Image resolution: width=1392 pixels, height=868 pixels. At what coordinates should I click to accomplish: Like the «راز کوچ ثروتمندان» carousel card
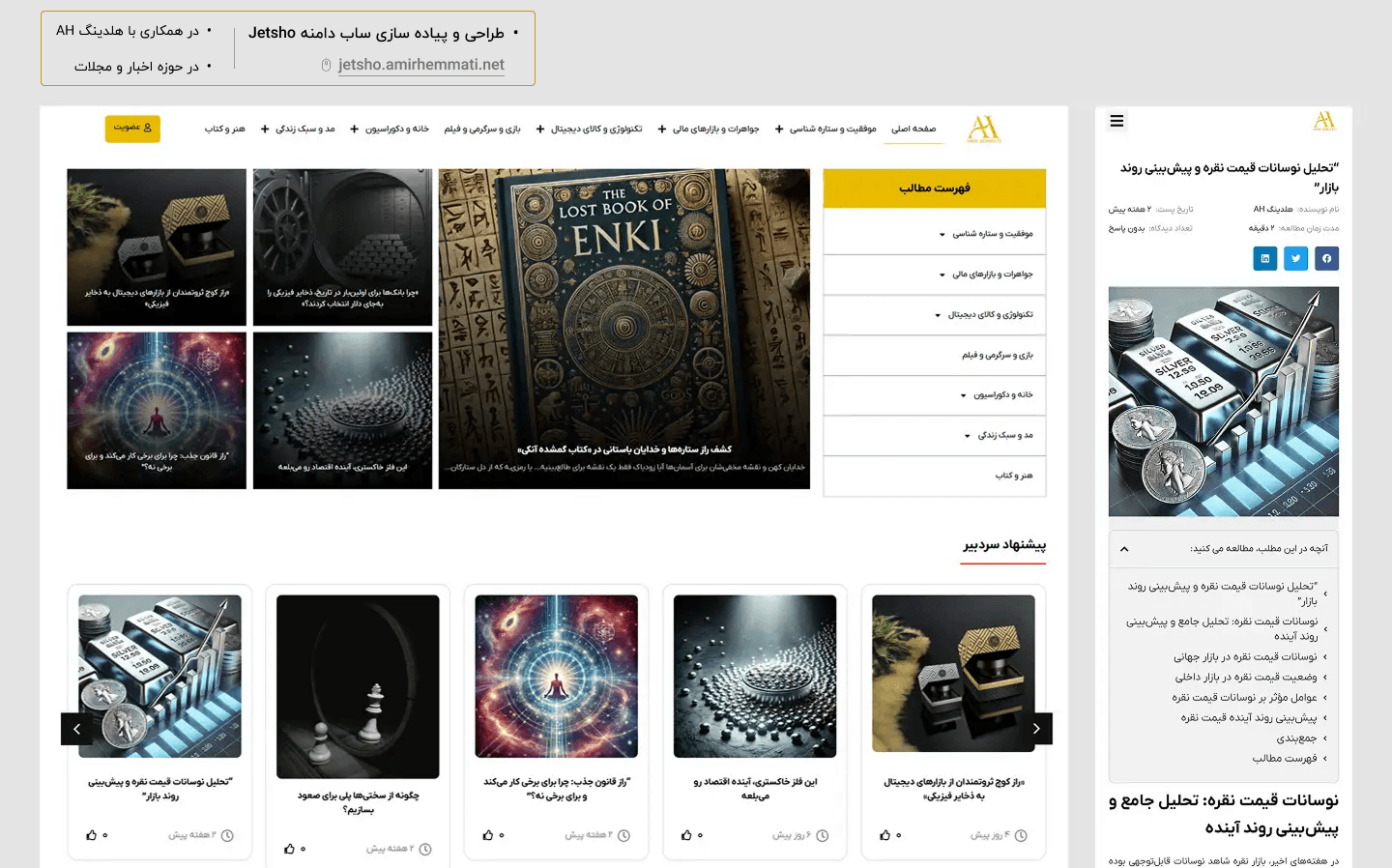pos(884,835)
